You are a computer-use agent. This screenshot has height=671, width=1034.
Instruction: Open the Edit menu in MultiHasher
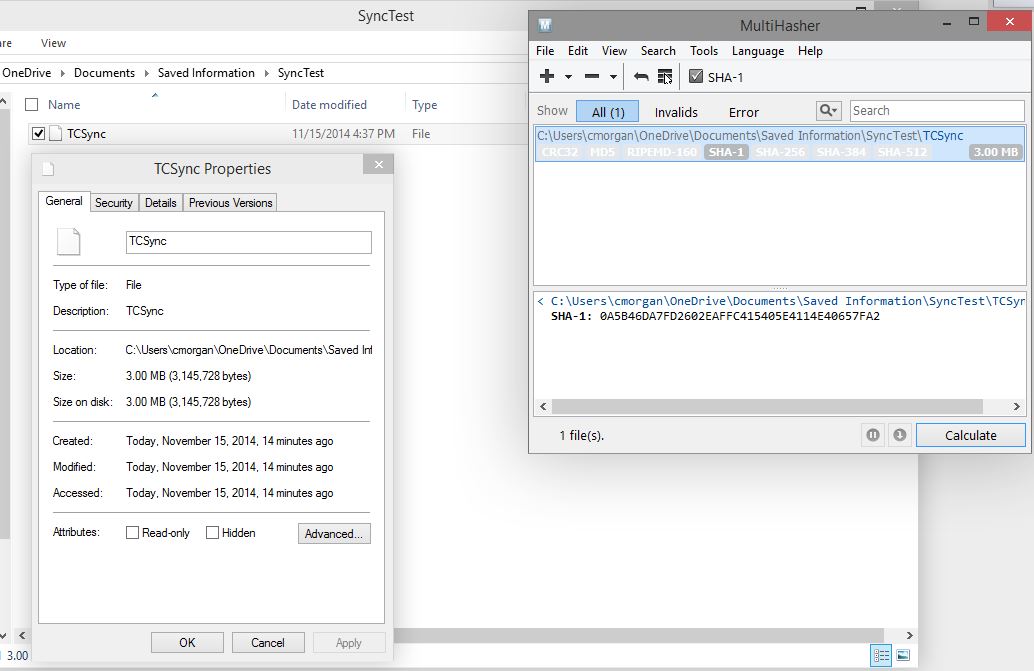point(578,51)
